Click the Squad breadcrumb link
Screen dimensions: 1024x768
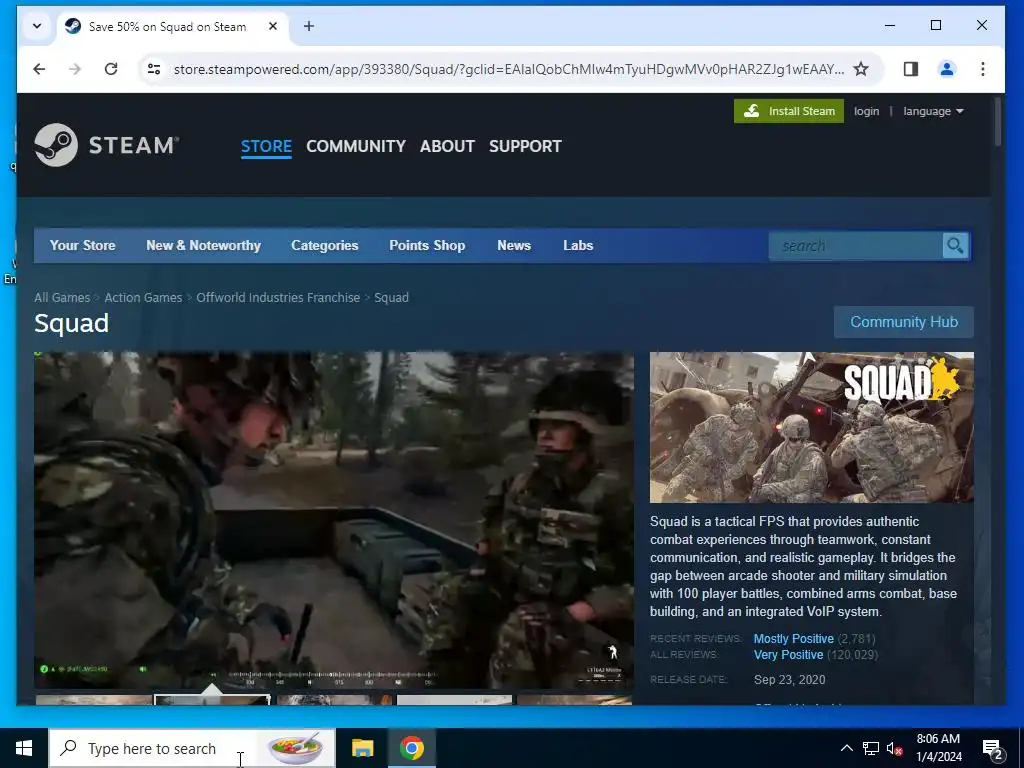[x=391, y=298]
